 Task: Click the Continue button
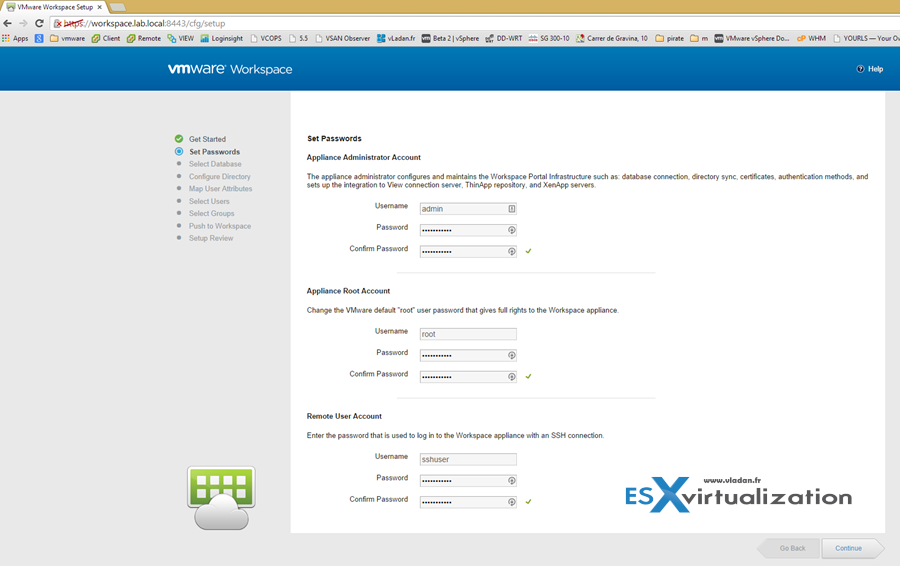pos(852,548)
